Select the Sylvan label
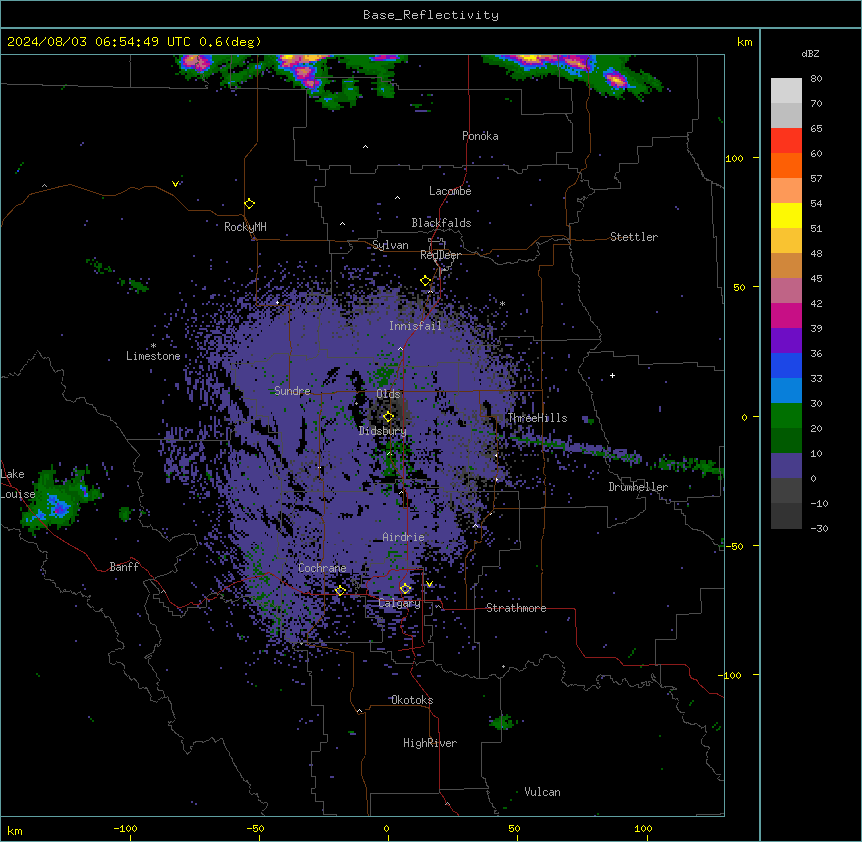This screenshot has width=862, height=842. tap(390, 245)
